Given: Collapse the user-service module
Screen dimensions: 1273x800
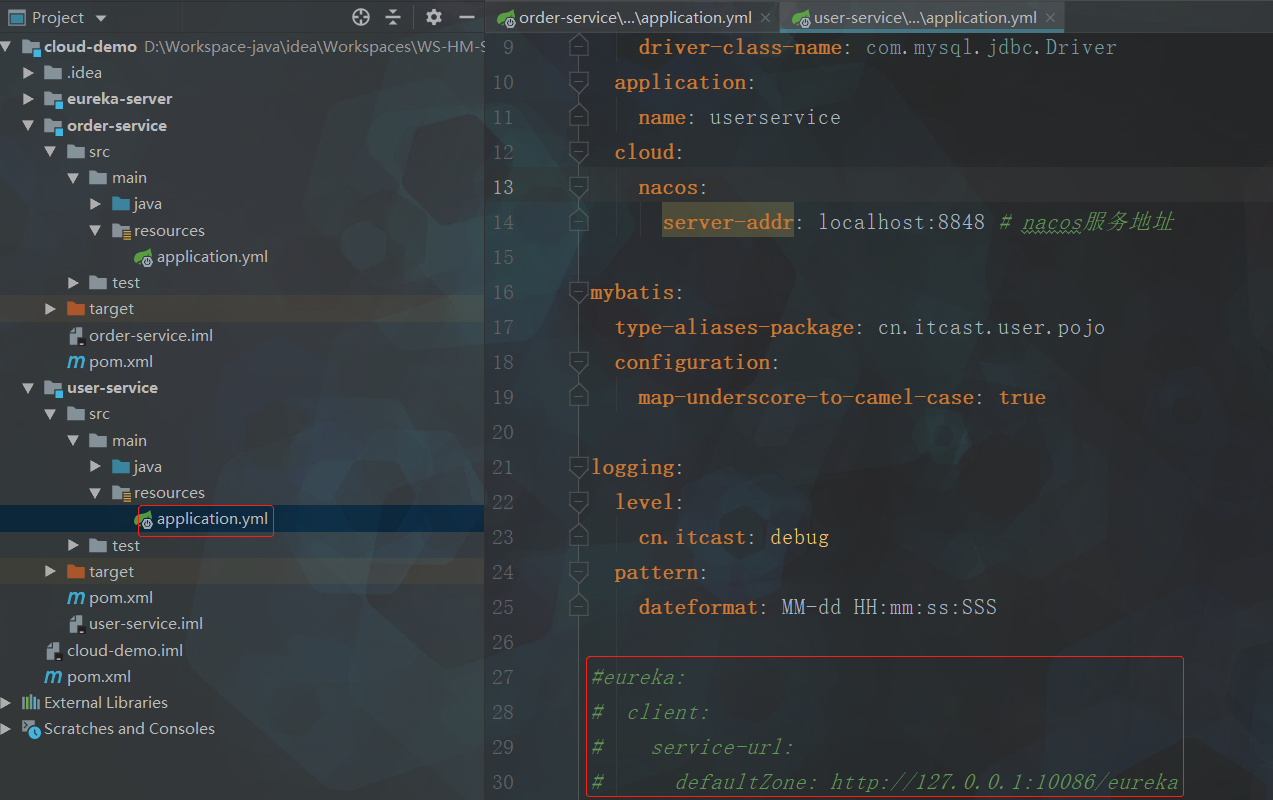Looking at the screenshot, I should click(x=28, y=388).
